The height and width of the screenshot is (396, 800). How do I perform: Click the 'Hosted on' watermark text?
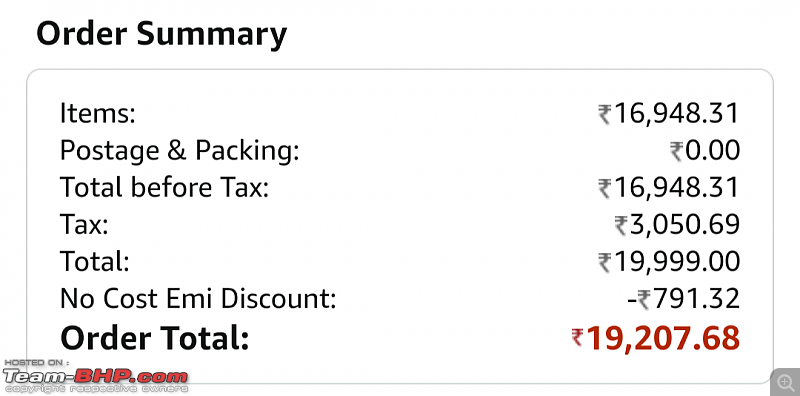pos(36,363)
